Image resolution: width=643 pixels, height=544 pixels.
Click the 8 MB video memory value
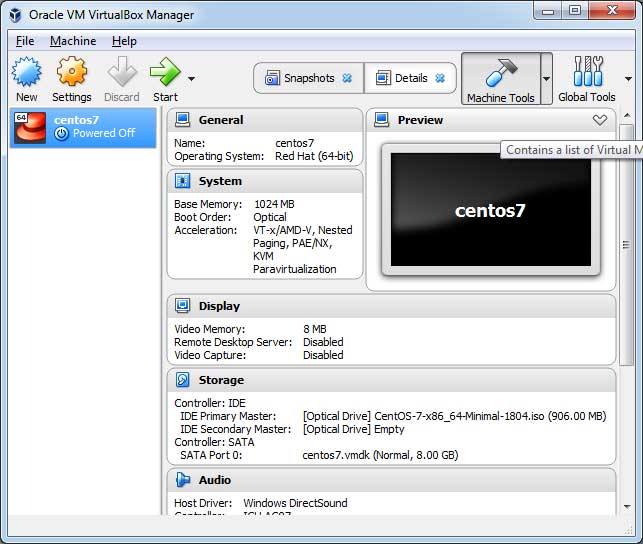point(315,329)
